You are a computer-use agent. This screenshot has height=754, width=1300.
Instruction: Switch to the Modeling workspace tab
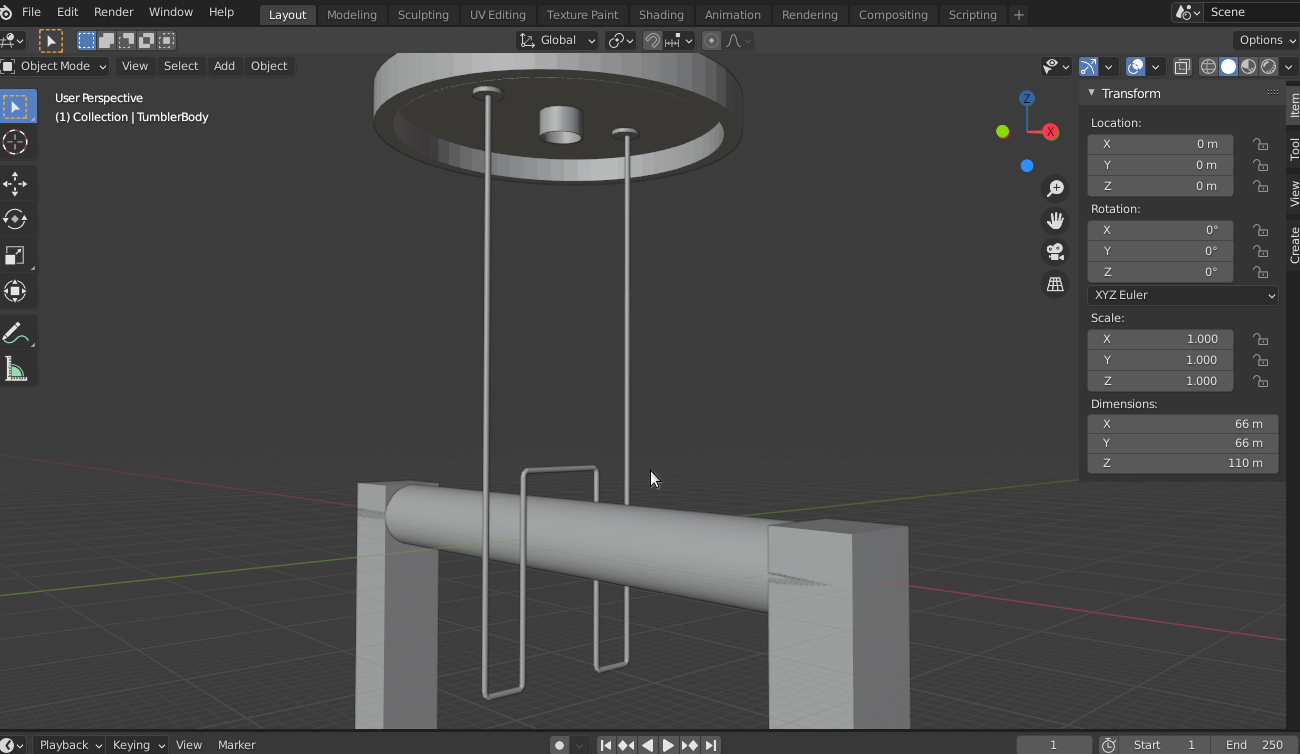tap(352, 15)
